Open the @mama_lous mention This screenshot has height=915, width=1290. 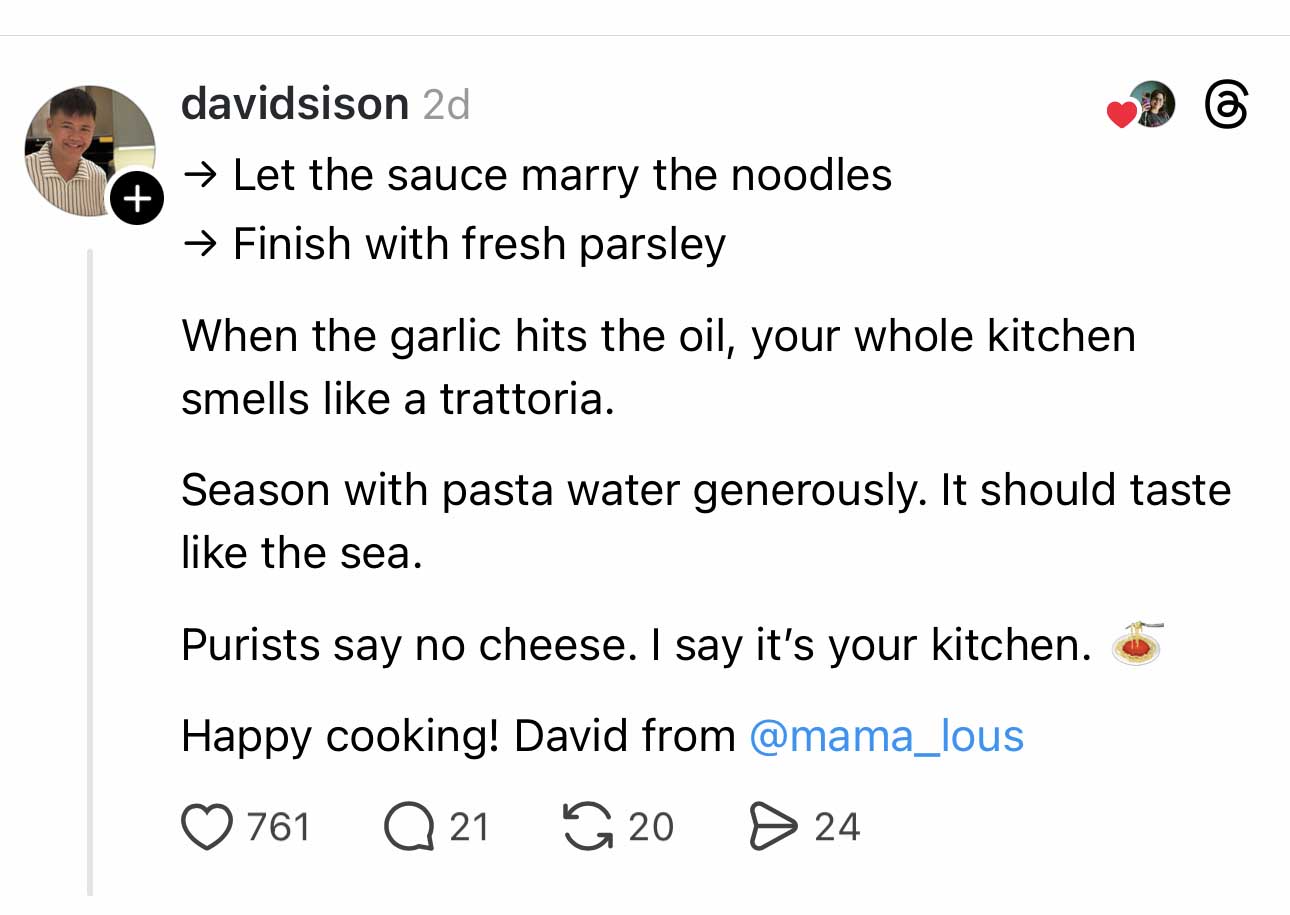(886, 737)
